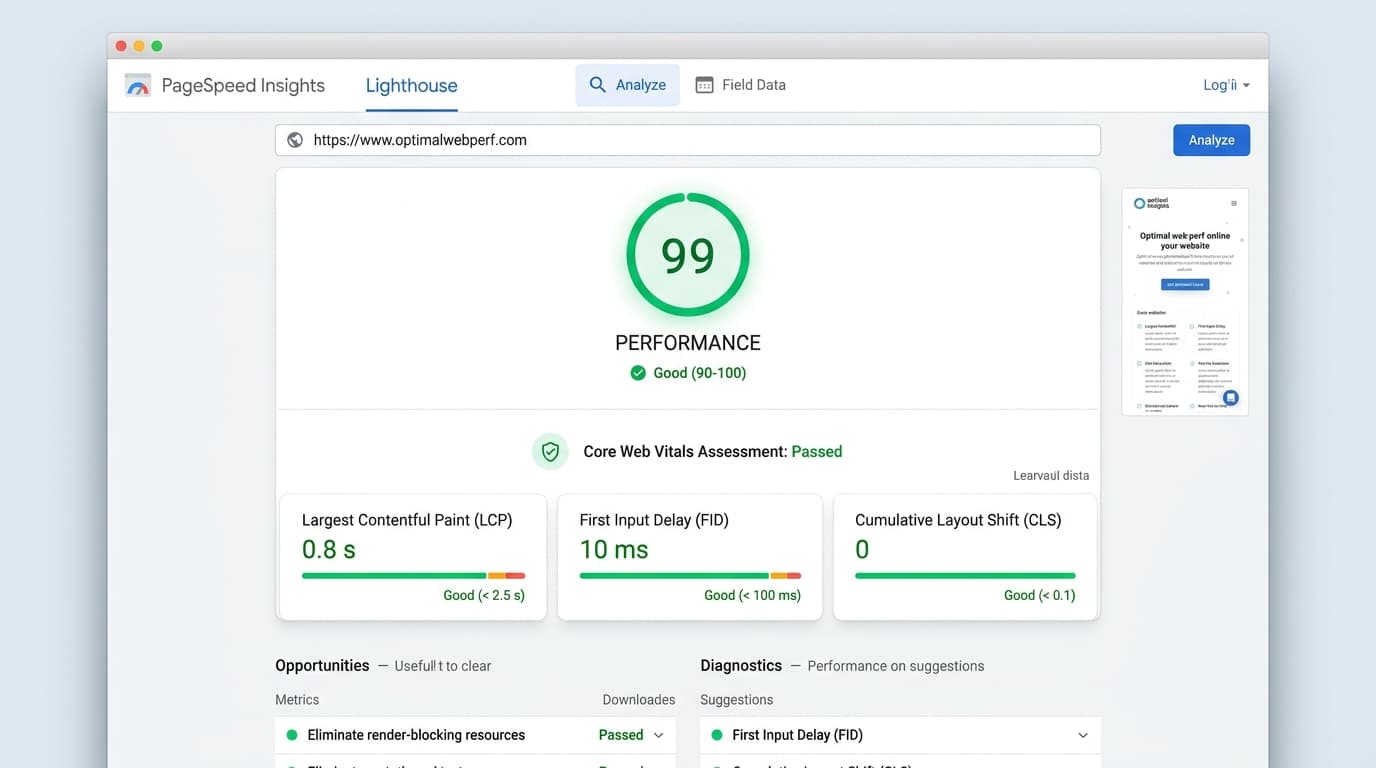Screen dimensions: 1376x768
Task: Select the Analyze tab with magnifier
Action: point(627,85)
